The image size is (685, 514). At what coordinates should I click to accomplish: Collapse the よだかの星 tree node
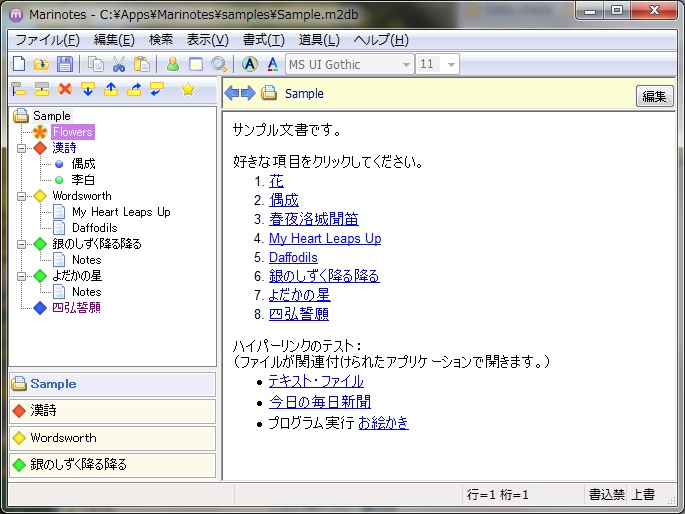[21, 276]
